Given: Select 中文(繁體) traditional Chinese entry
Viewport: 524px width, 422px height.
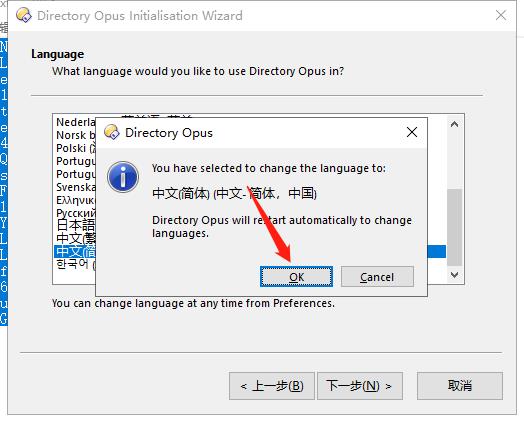Looking at the screenshot, I should pyautogui.click(x=76, y=238).
